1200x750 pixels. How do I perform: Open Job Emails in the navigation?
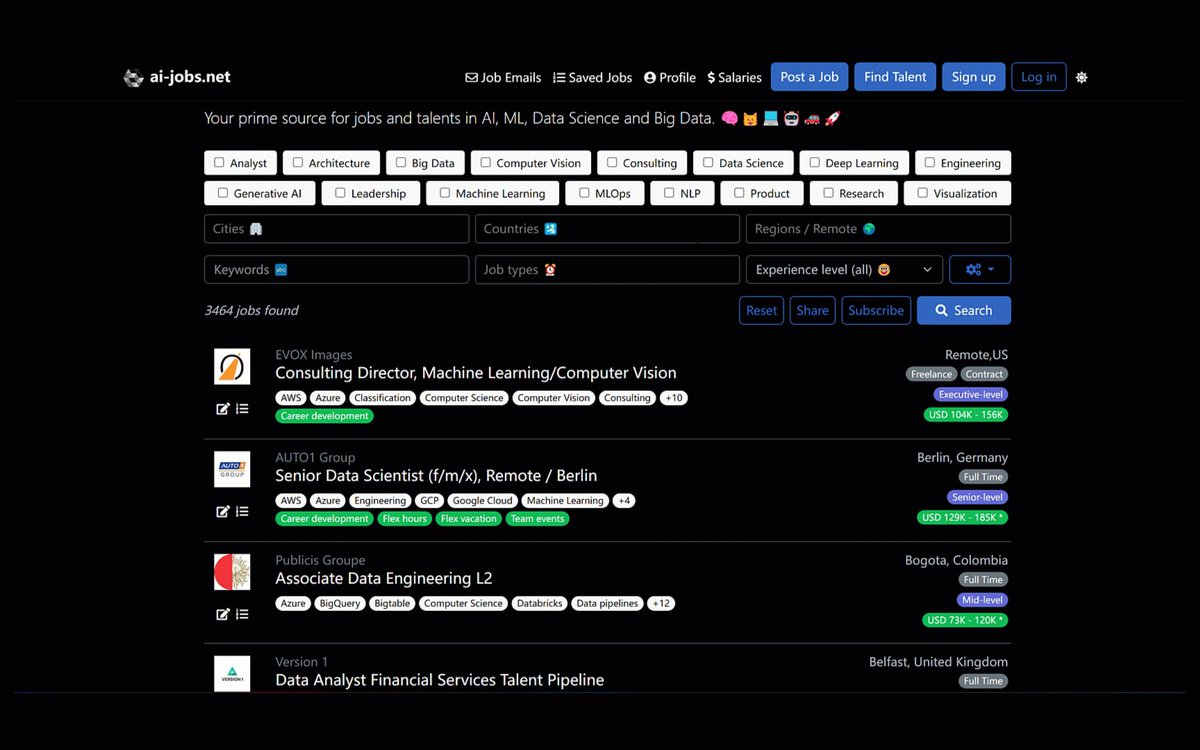tap(503, 77)
